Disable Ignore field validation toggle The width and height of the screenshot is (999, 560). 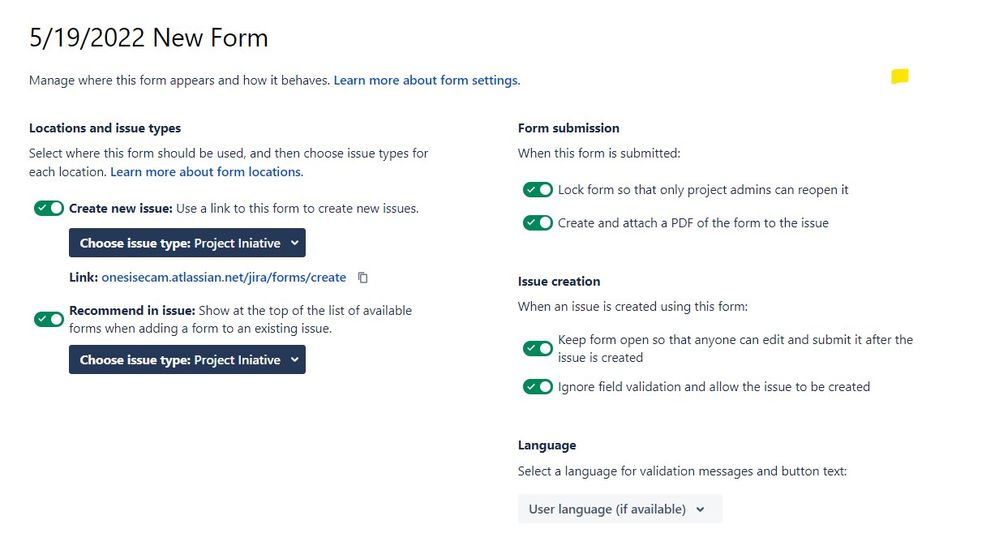click(x=538, y=386)
